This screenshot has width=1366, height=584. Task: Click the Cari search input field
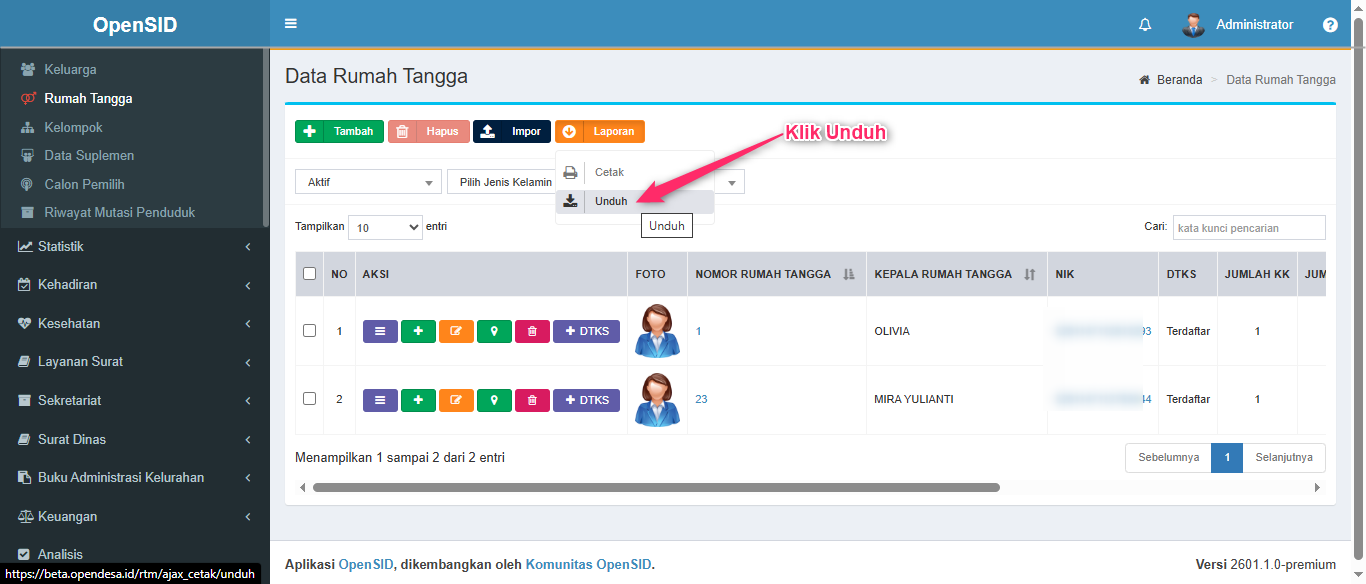coord(1248,228)
